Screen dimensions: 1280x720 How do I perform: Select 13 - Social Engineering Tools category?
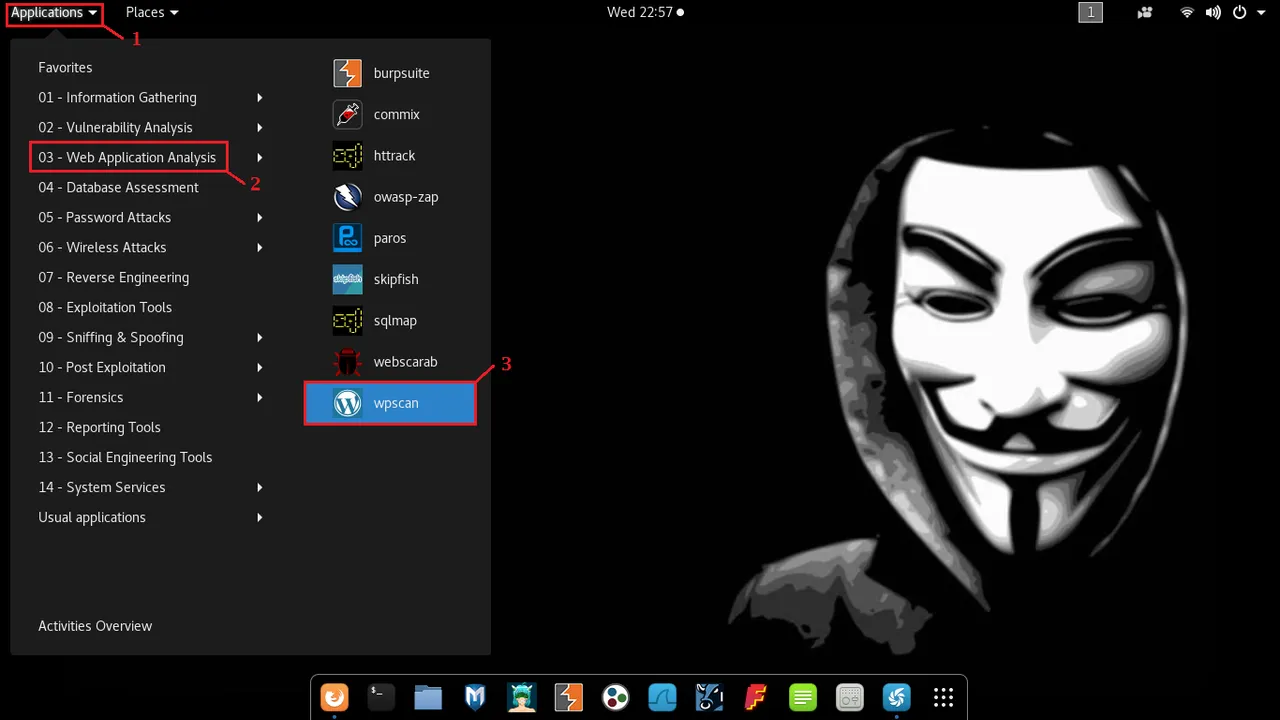pyautogui.click(x=125, y=457)
